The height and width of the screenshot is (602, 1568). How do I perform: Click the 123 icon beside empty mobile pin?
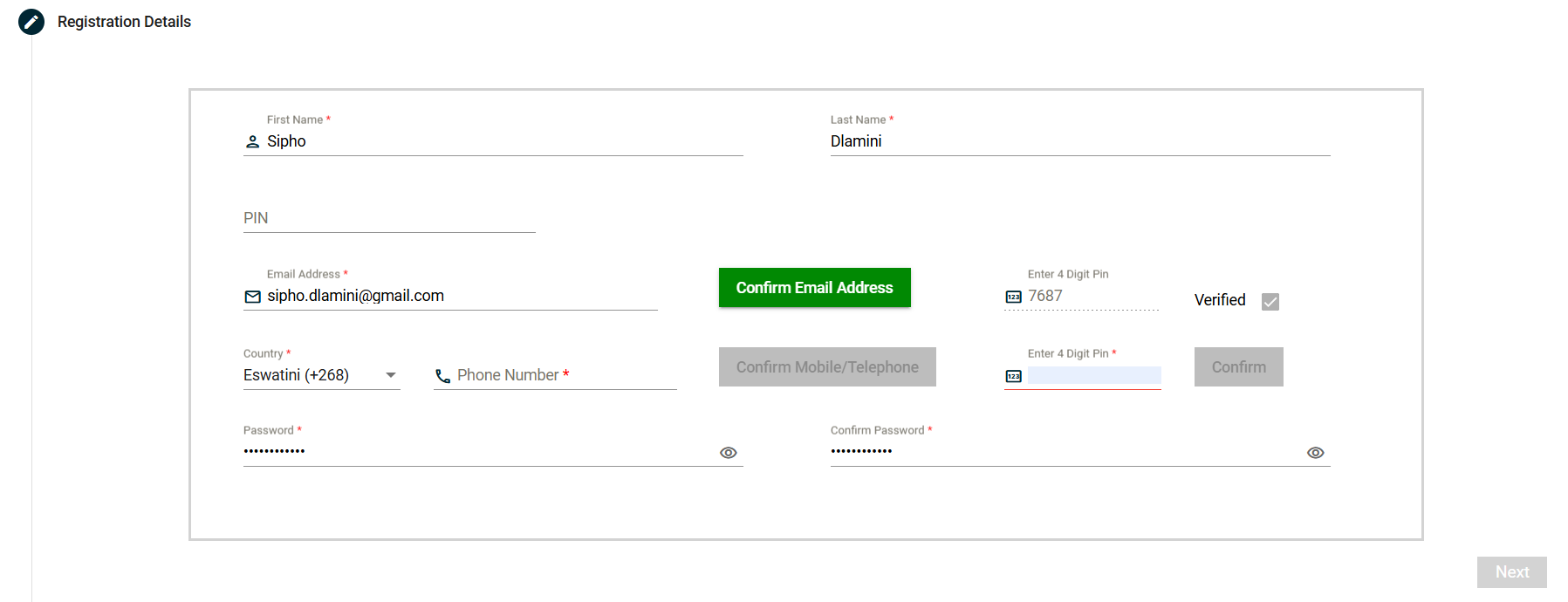coord(1013,376)
